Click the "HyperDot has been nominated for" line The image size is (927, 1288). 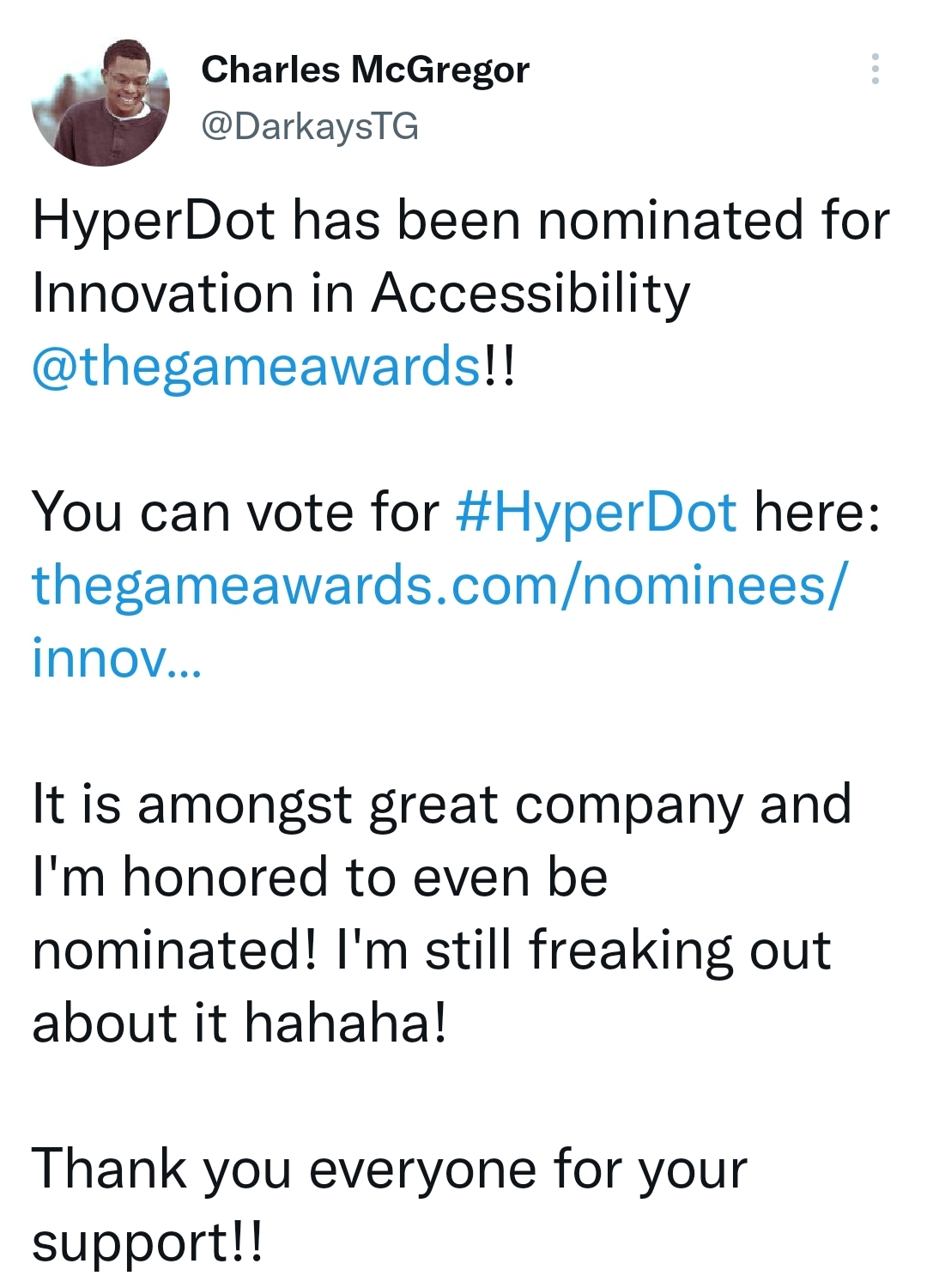(461, 221)
